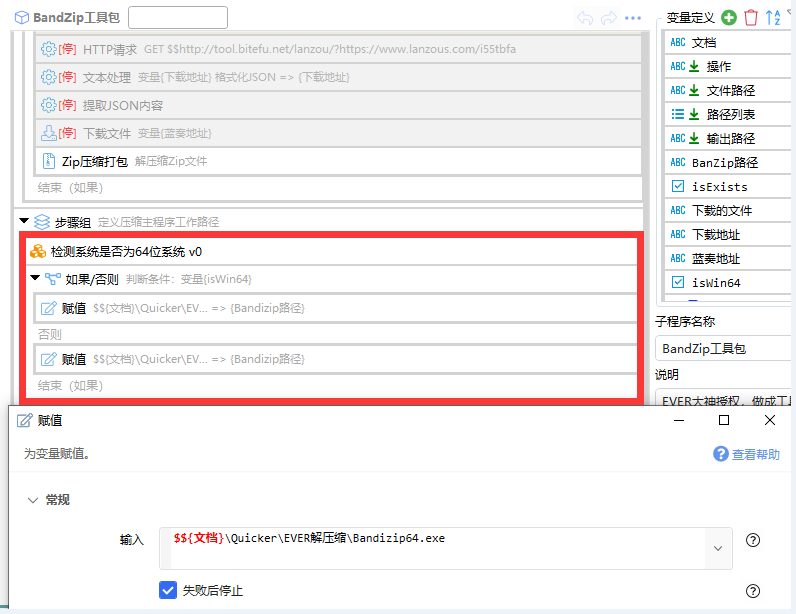Click the 赋值 dialog pencil icon

click(24, 421)
